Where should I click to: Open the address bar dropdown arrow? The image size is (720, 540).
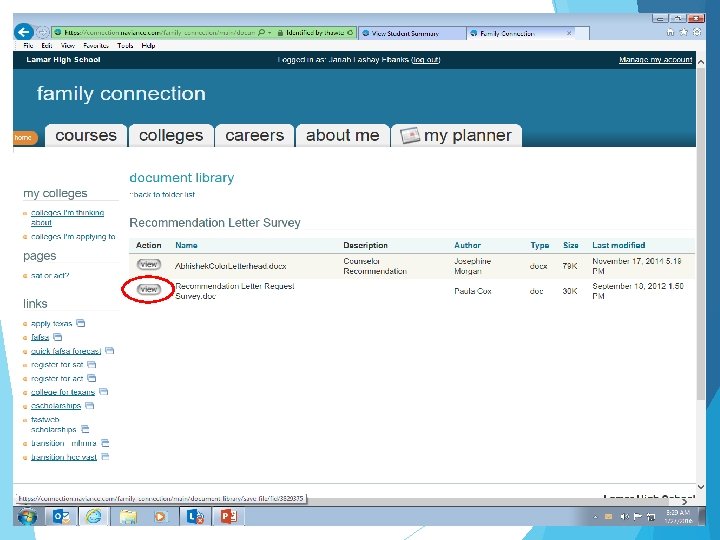pos(270,33)
